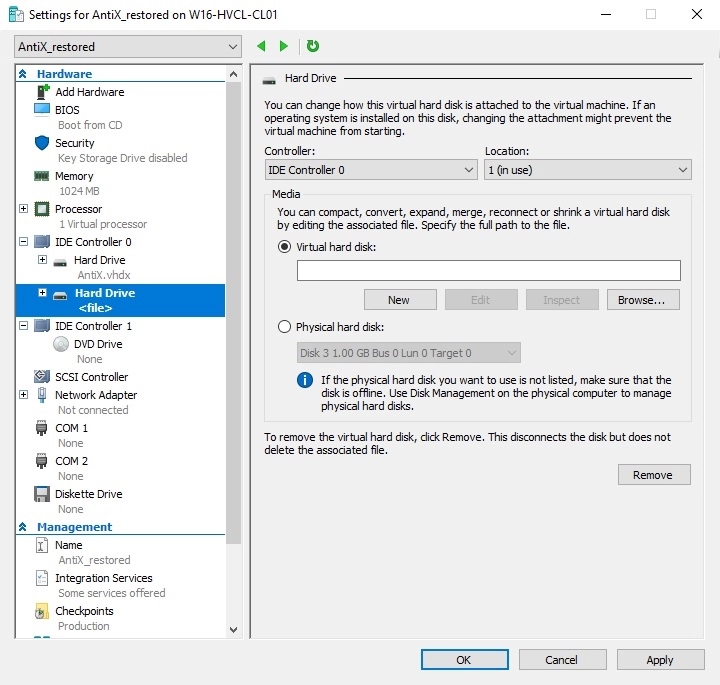
Task: Open Security settings shield icon
Action: tap(42, 143)
